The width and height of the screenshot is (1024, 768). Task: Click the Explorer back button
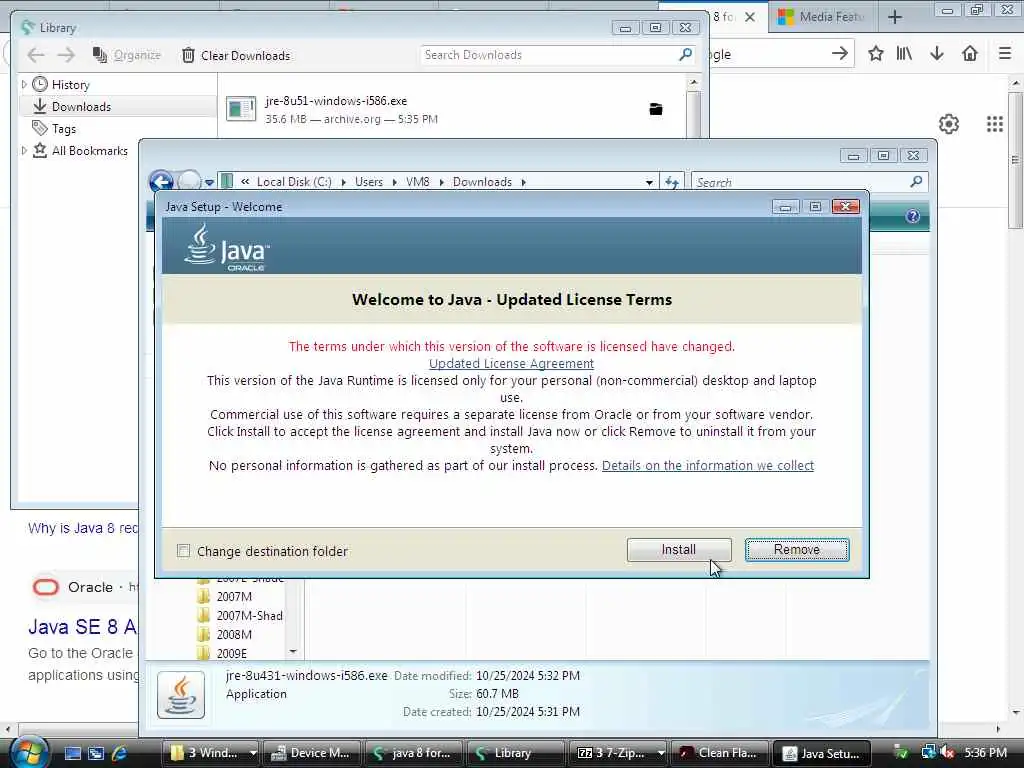coord(161,181)
